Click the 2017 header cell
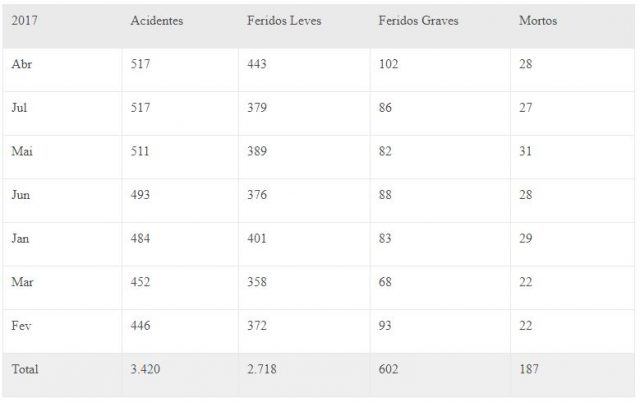This screenshot has width=640, height=403. (x=24, y=20)
